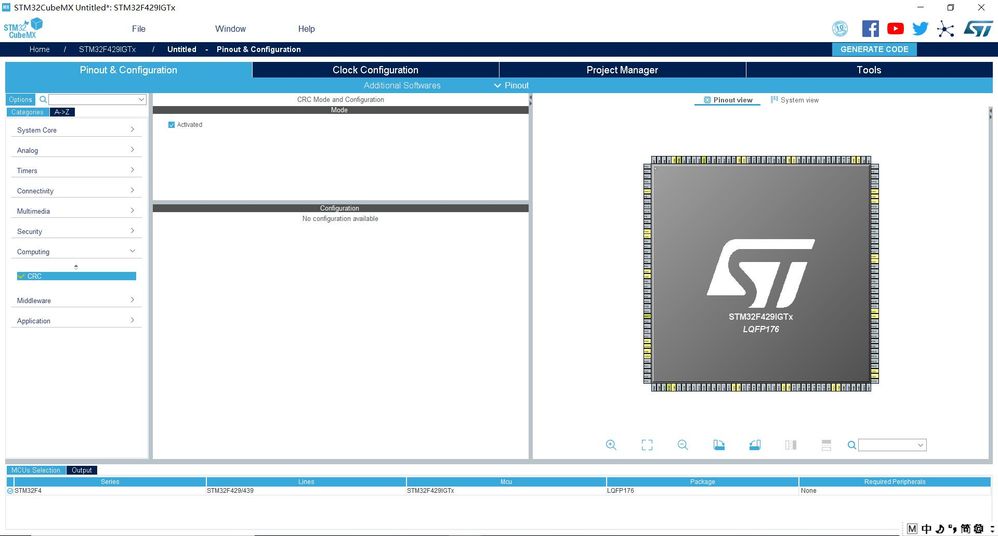Click the Package column header

tap(702, 482)
